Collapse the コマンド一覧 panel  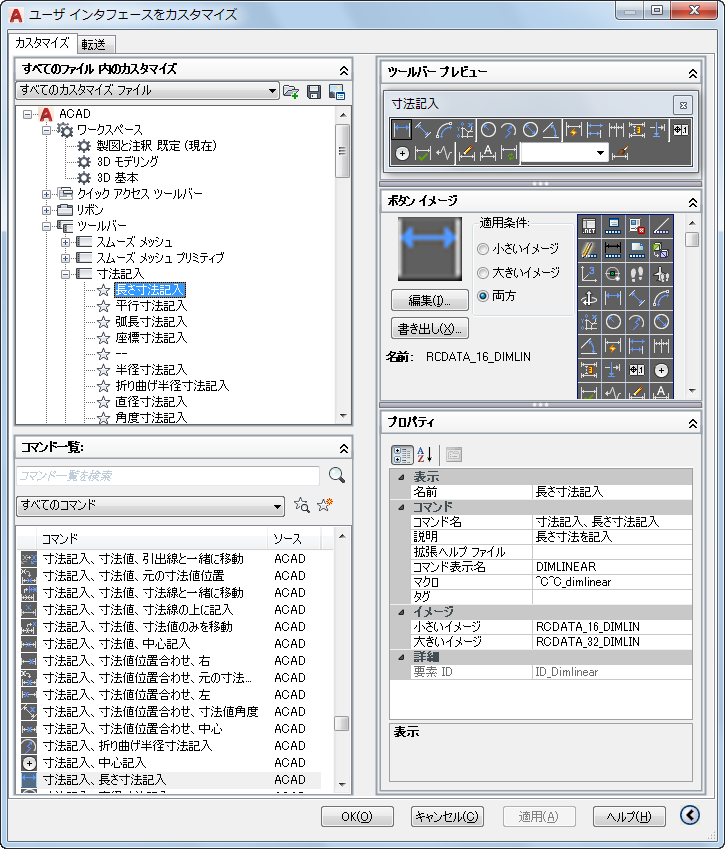[343, 448]
